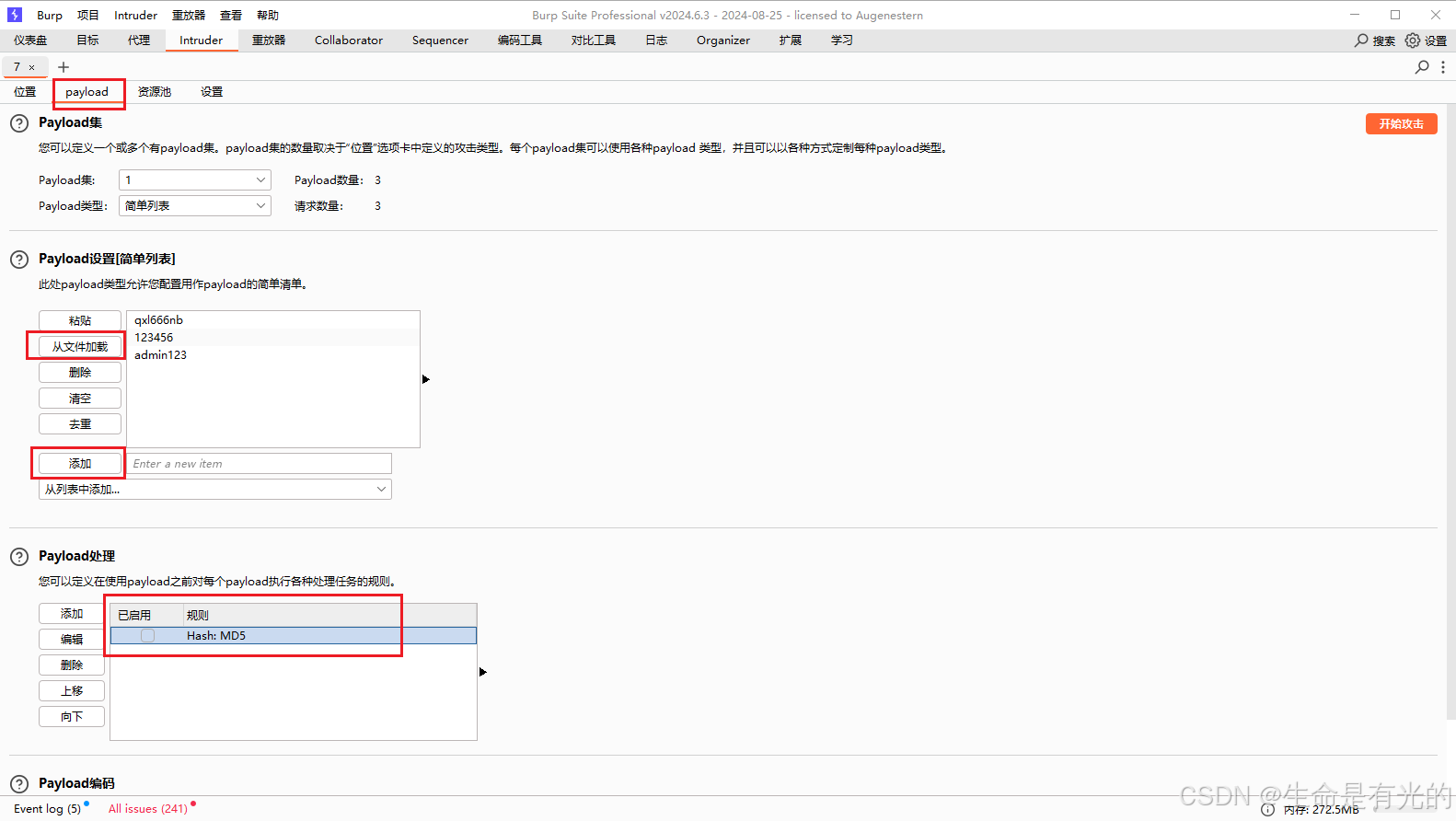Open the Payload类型 dropdown

tap(195, 206)
